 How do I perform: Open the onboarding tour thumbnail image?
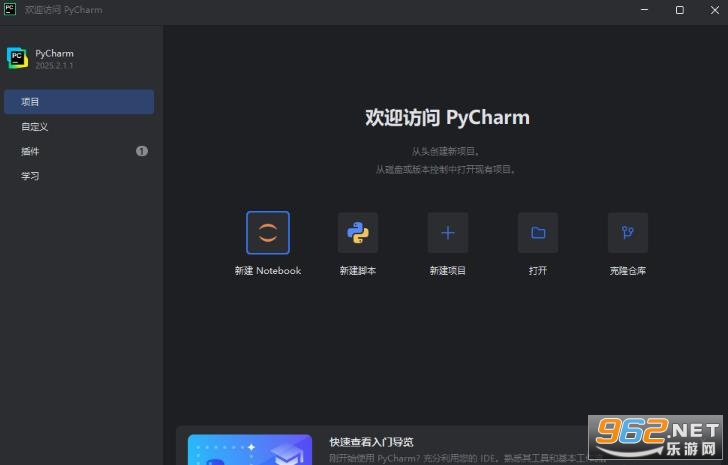250,450
